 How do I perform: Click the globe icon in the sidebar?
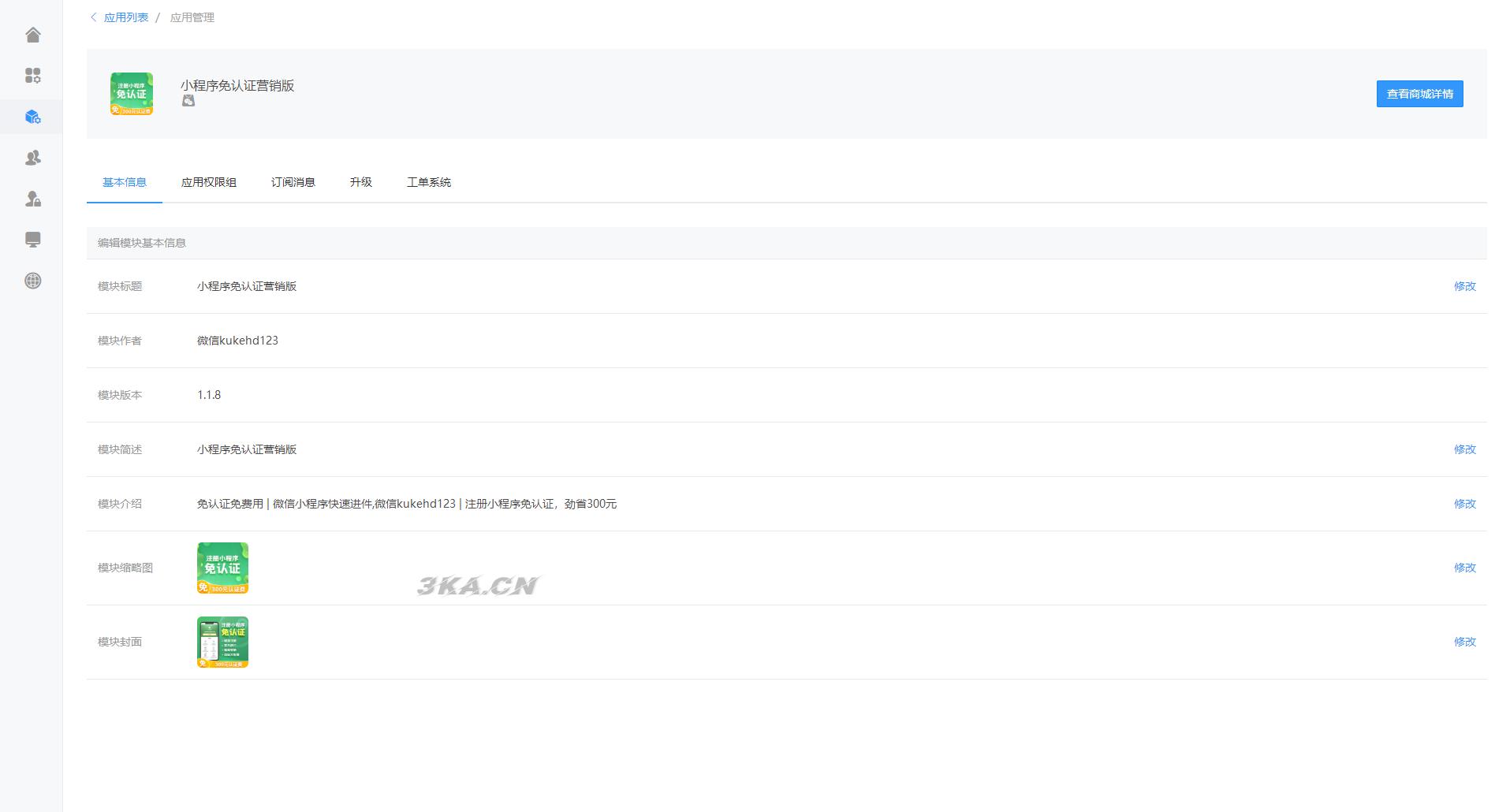[x=32, y=281]
